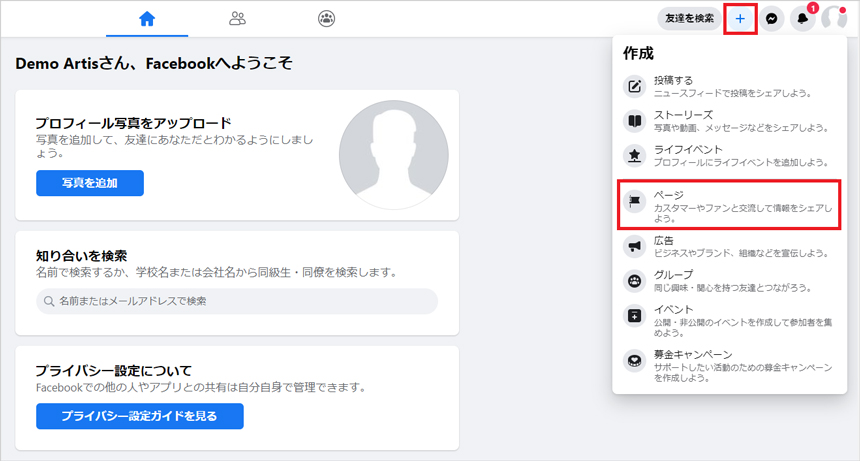Click the 知り合いを検索 heading
The height and width of the screenshot is (461, 860).
pyautogui.click(x=81, y=255)
